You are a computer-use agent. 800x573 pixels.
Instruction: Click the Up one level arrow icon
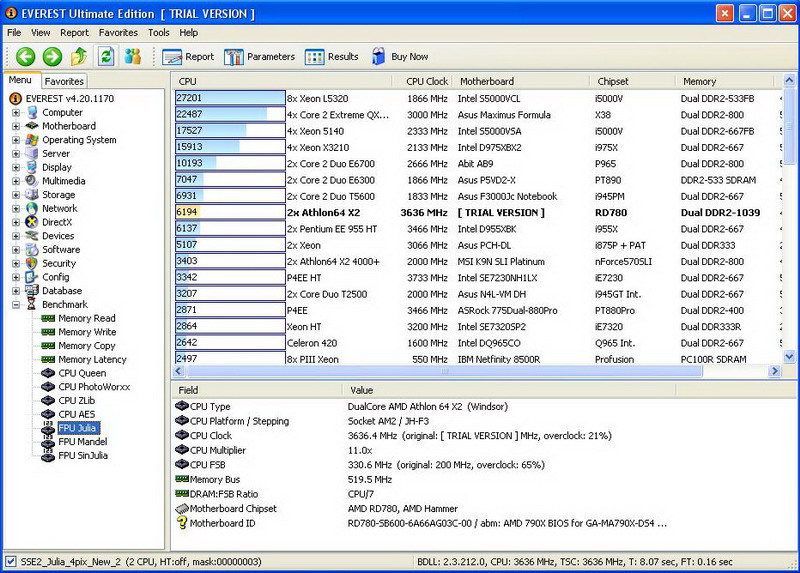tap(79, 57)
